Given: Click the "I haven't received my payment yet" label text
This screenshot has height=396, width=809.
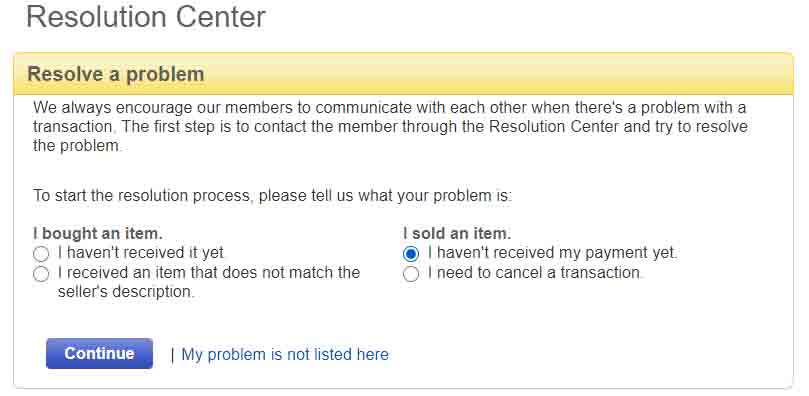Looking at the screenshot, I should (x=552, y=253).
